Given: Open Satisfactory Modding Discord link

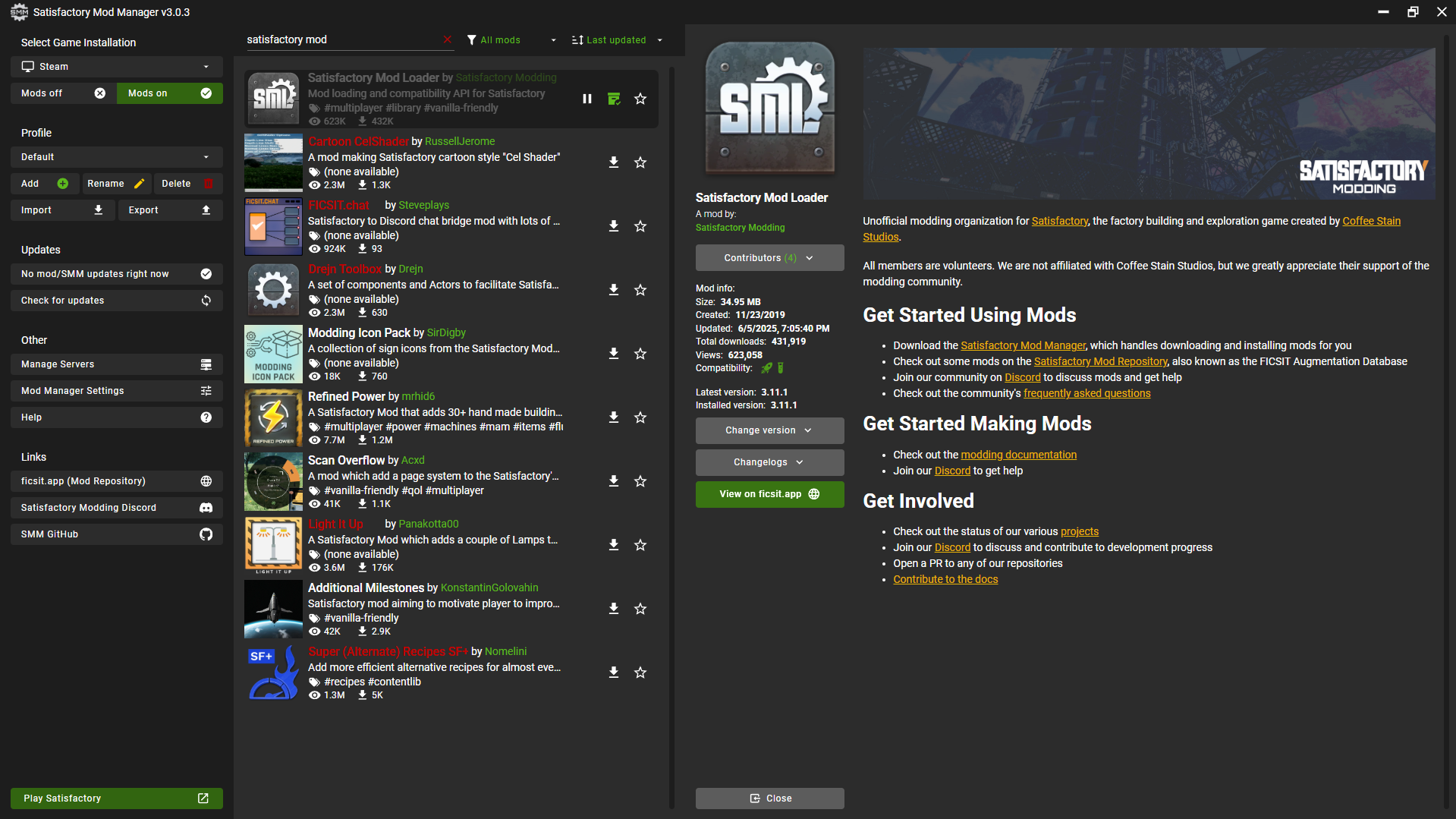Looking at the screenshot, I should coord(117,508).
